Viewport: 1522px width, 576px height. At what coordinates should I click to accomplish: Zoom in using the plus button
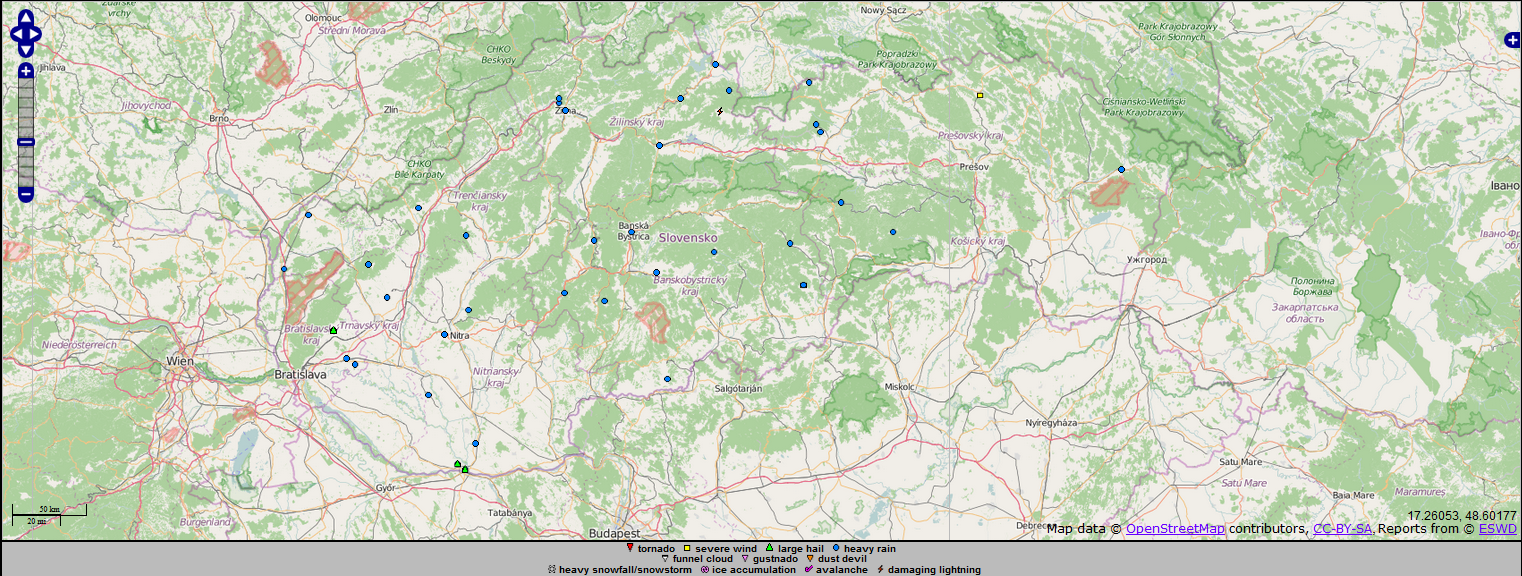pyautogui.click(x=26, y=71)
